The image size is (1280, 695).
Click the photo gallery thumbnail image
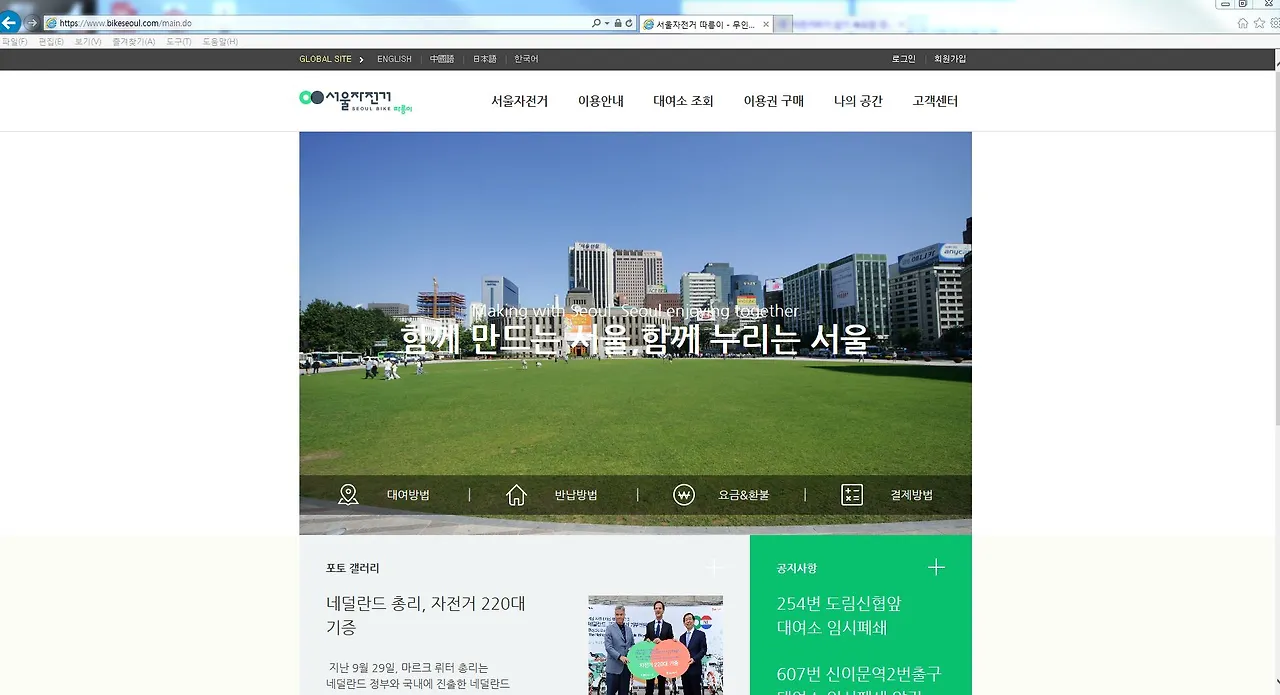click(655, 645)
